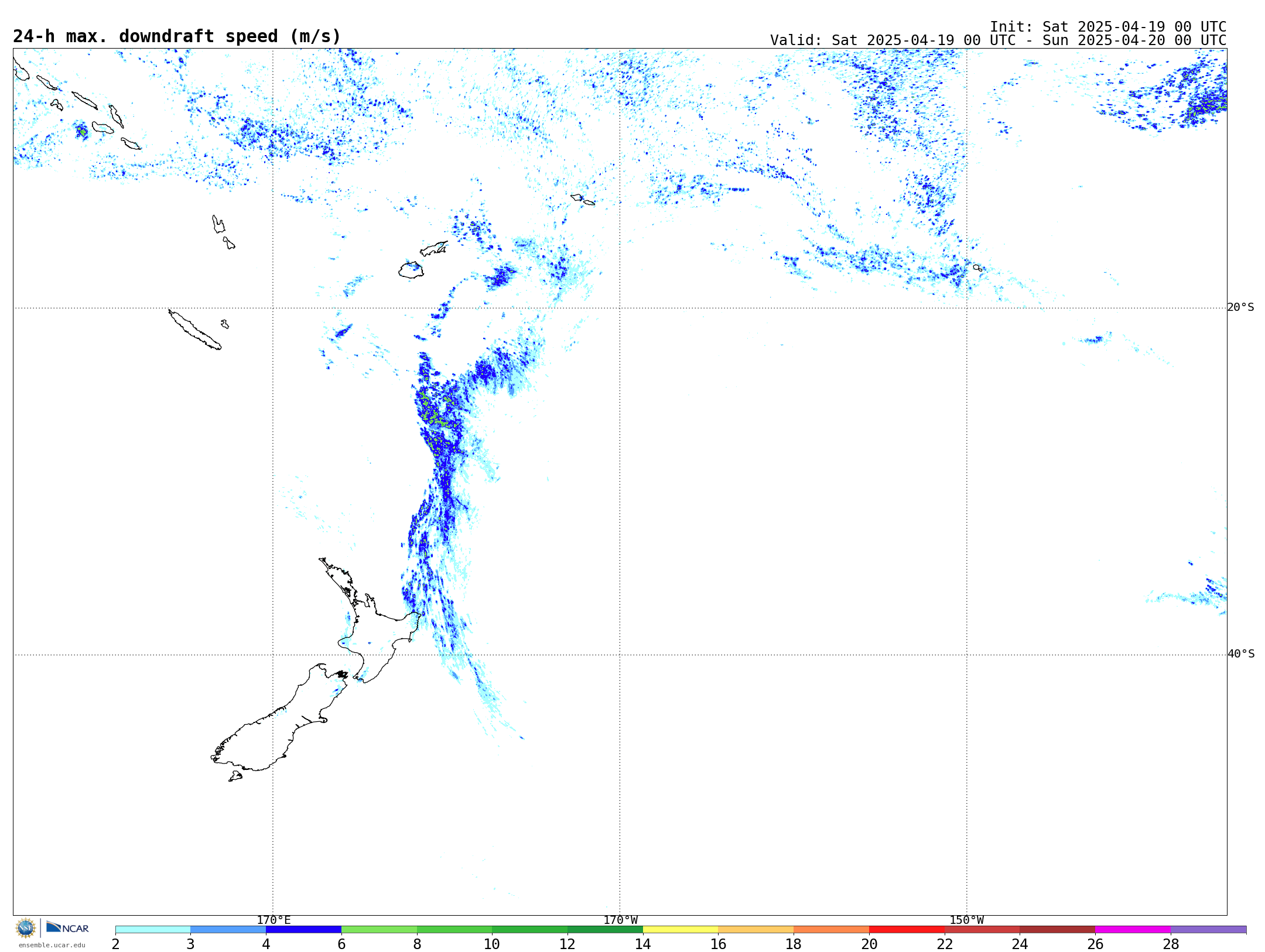
Task: Pick the magenta 26–28 colorbar swatch
Action: [1133, 930]
